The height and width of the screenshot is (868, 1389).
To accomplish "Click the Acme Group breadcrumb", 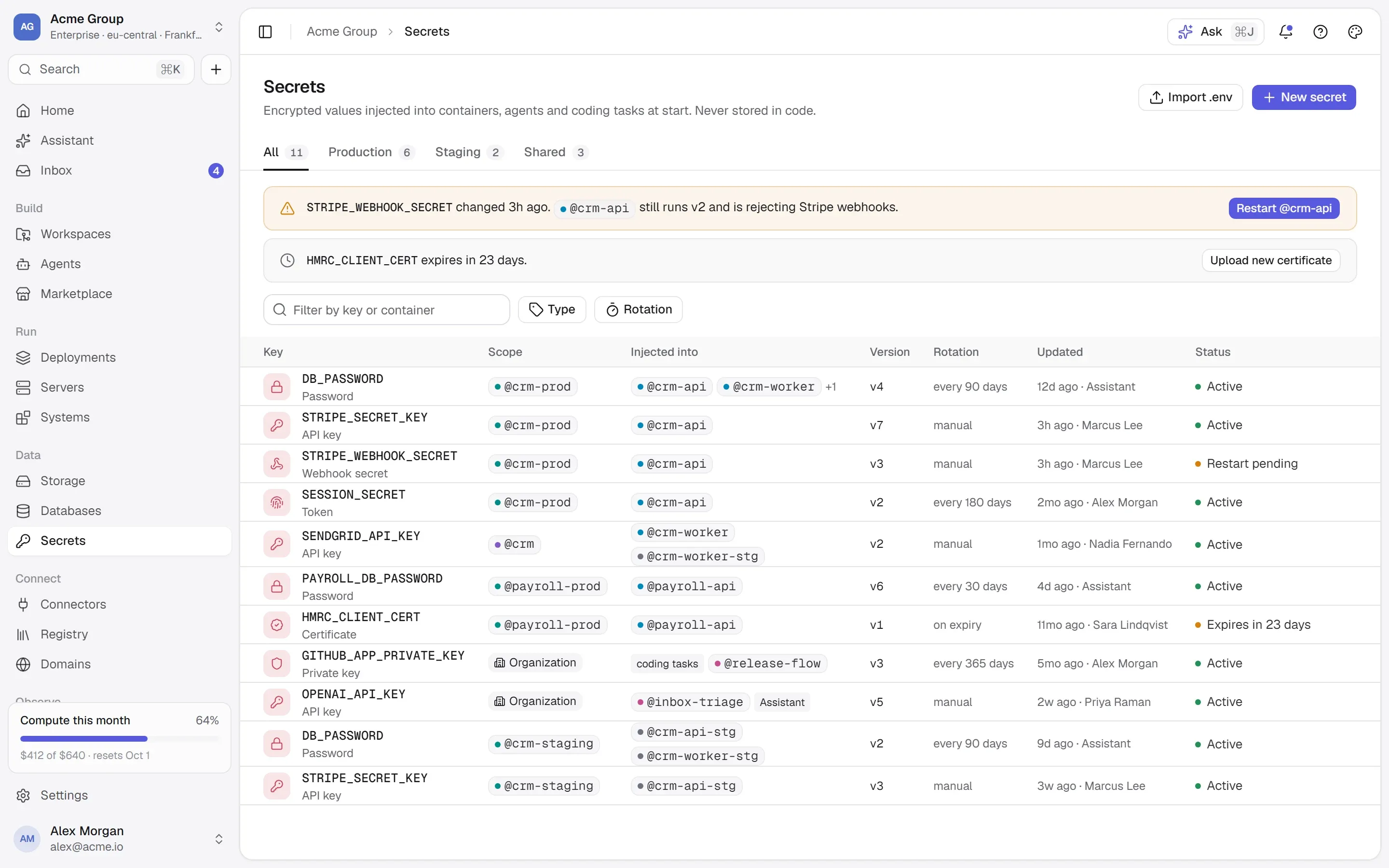I will pos(341,31).
